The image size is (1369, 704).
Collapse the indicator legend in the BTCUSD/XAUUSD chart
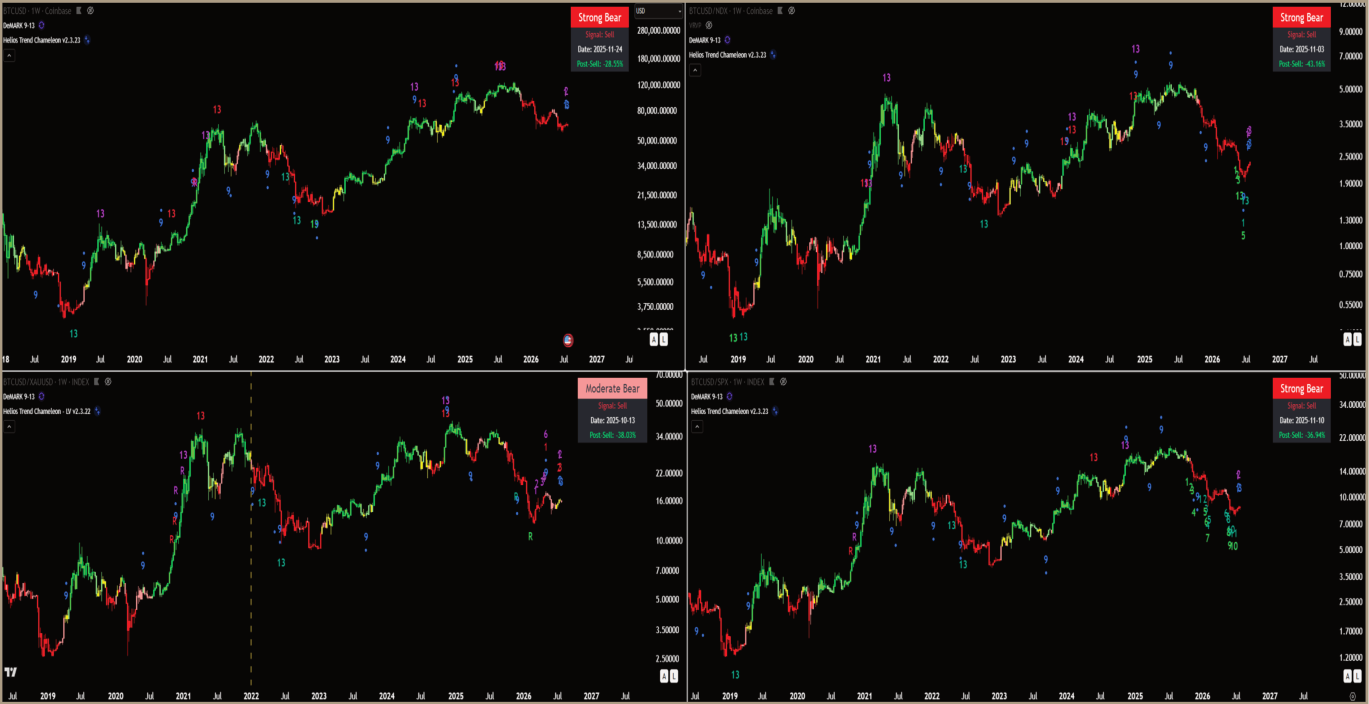click(x=9, y=426)
